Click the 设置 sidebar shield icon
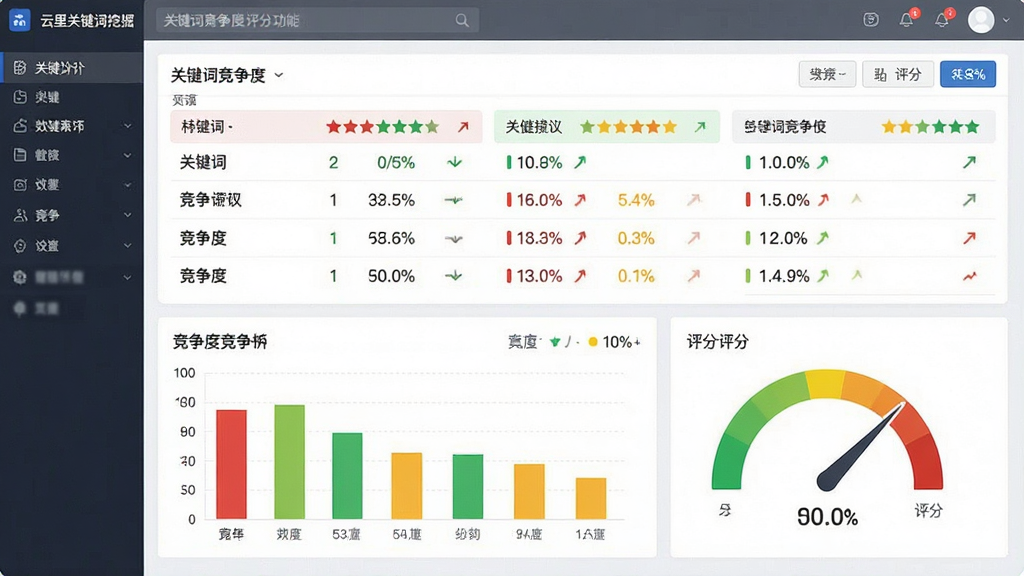 pyautogui.click(x=20, y=246)
